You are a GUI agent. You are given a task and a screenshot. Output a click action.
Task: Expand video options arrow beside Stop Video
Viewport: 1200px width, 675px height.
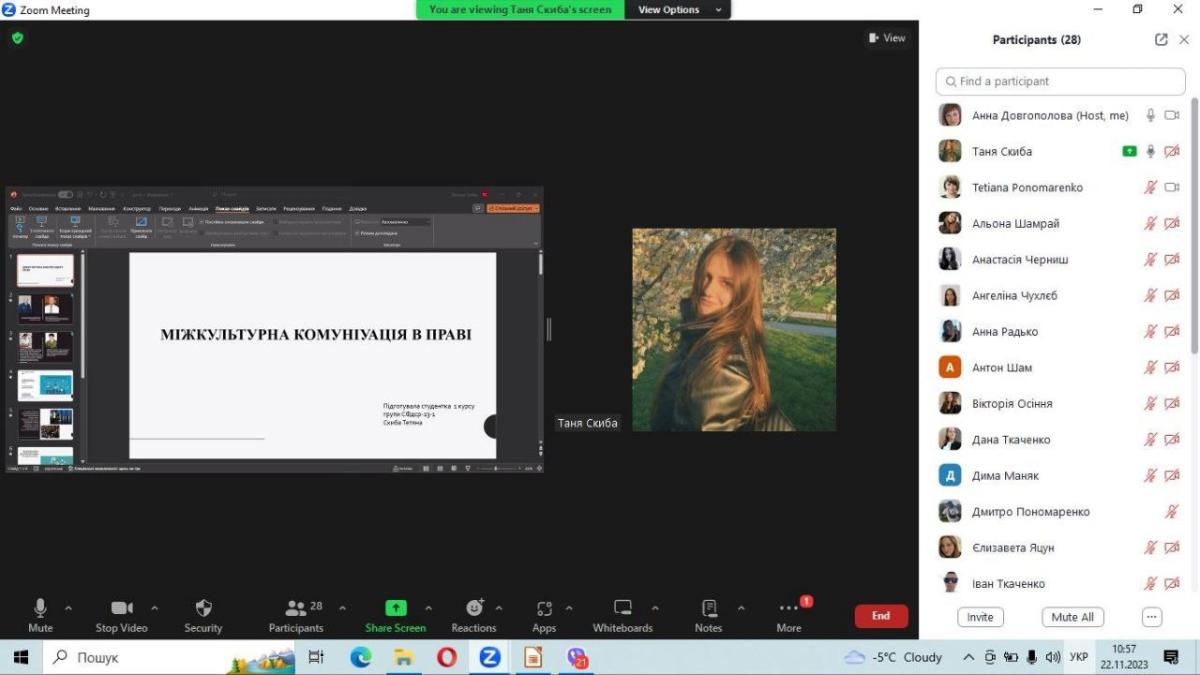tap(154, 608)
